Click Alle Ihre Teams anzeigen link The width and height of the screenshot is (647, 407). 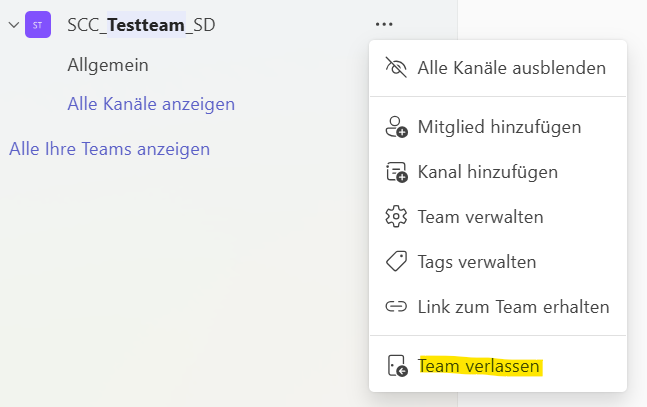(x=109, y=149)
